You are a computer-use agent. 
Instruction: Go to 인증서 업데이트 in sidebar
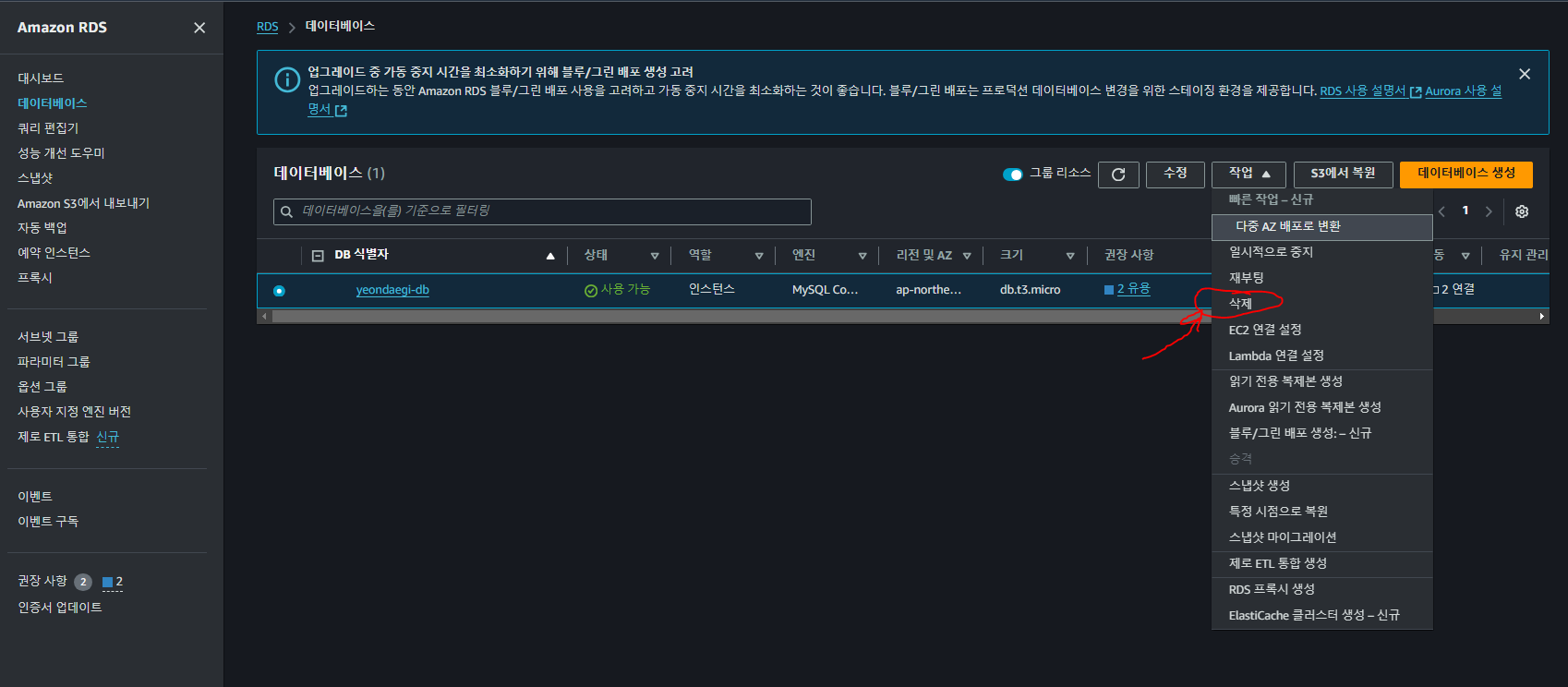click(x=60, y=608)
